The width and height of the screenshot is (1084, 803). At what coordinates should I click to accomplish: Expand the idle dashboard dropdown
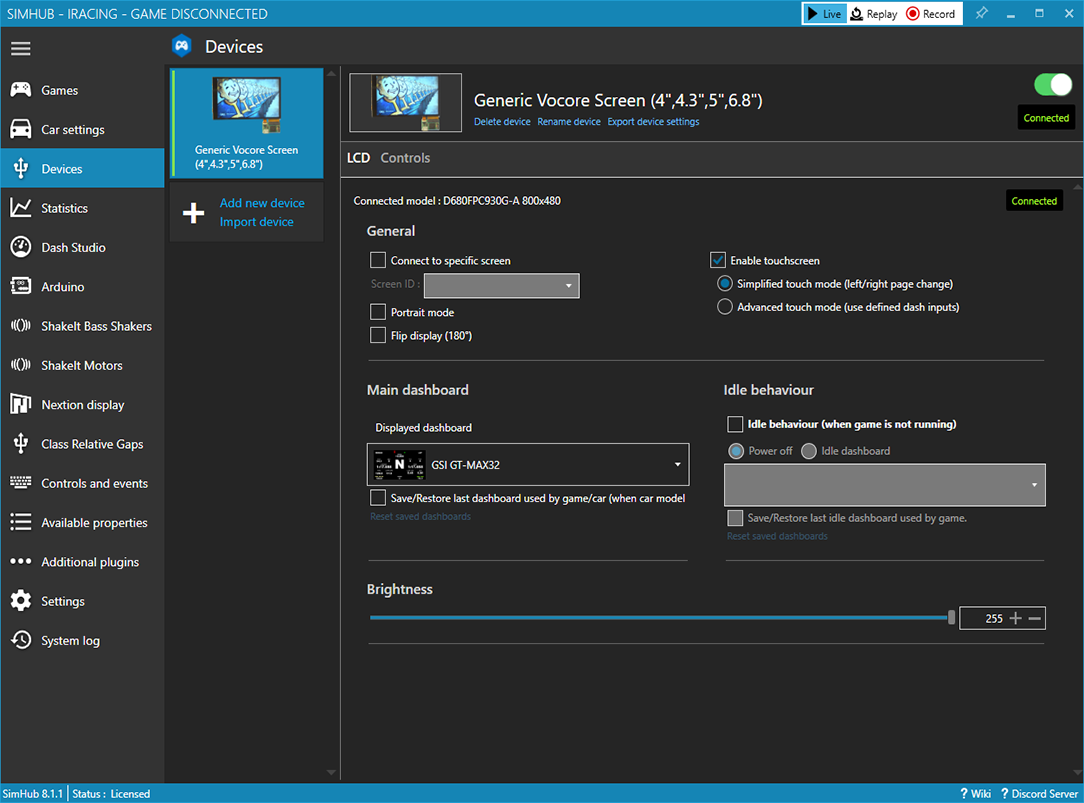pos(884,485)
